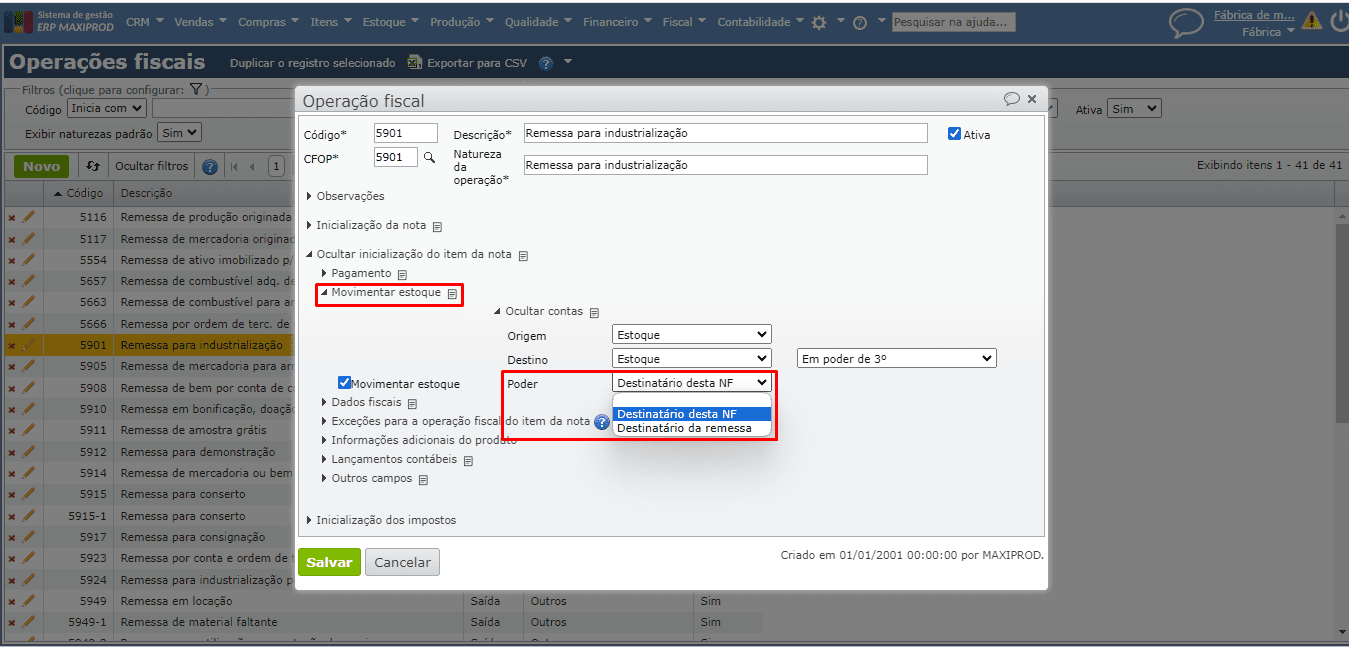The image size is (1349, 647).
Task: Expand the Outros campos section
Action: (x=366, y=478)
